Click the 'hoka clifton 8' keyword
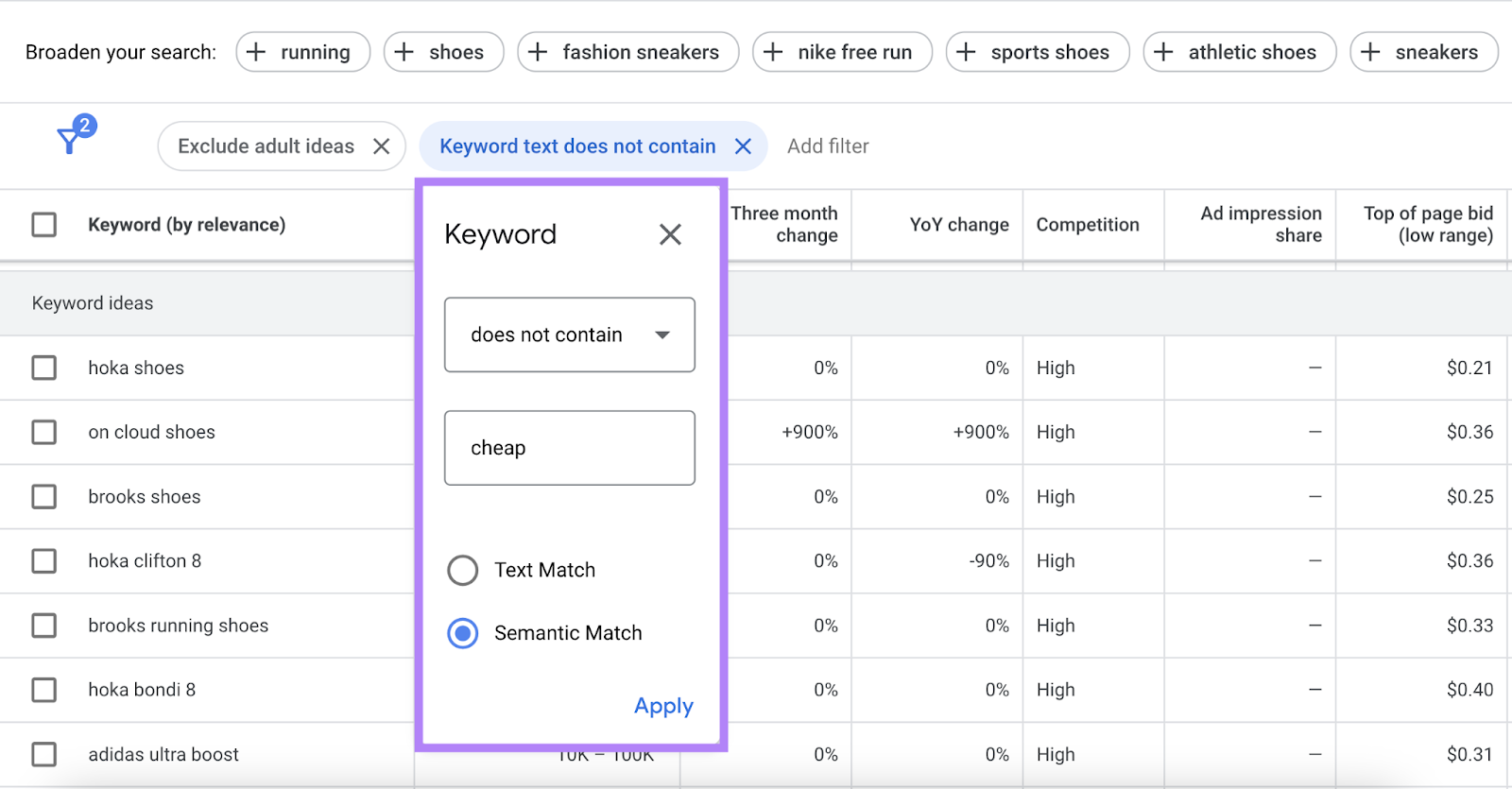Viewport: 1512px width, 789px height. [145, 561]
